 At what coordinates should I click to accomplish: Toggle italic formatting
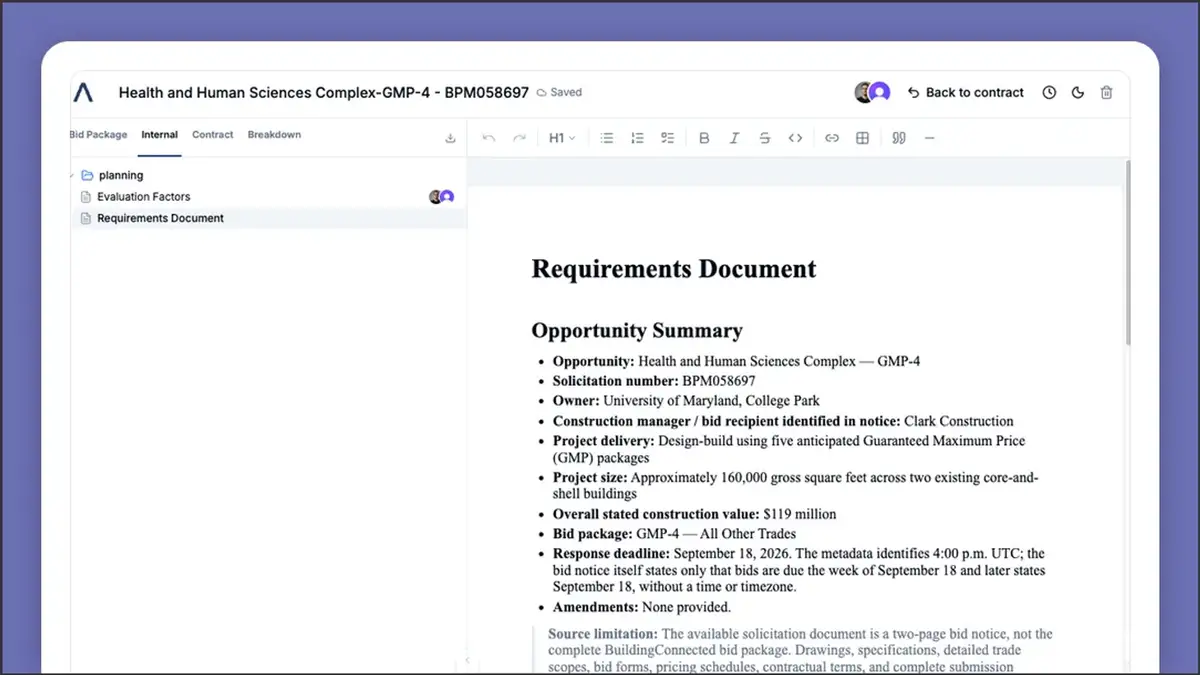[734, 138]
